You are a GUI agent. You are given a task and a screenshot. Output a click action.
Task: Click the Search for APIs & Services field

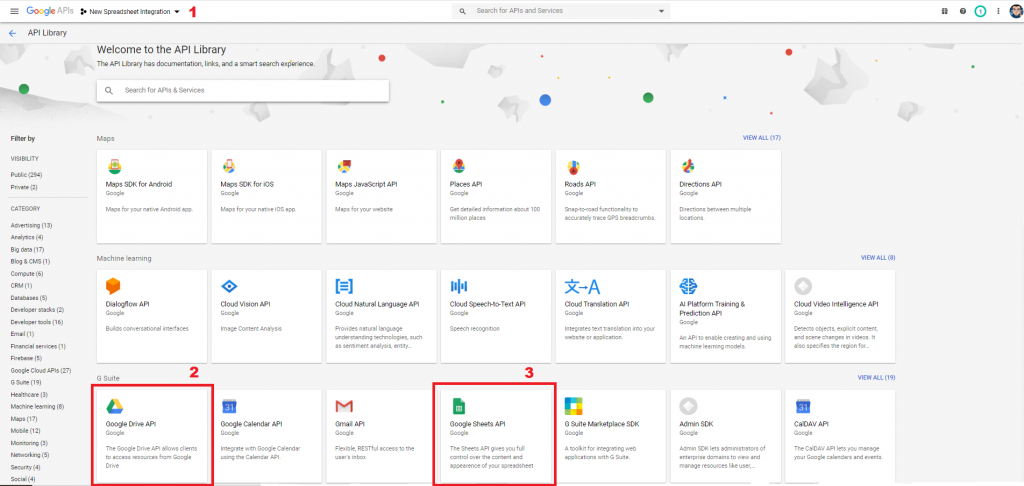click(x=243, y=91)
